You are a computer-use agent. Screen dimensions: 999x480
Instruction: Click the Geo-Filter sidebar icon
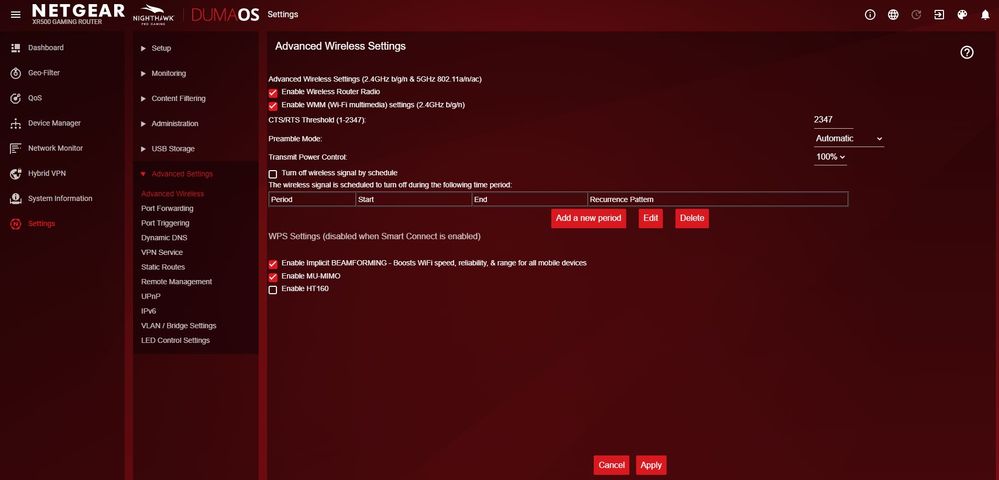16,73
